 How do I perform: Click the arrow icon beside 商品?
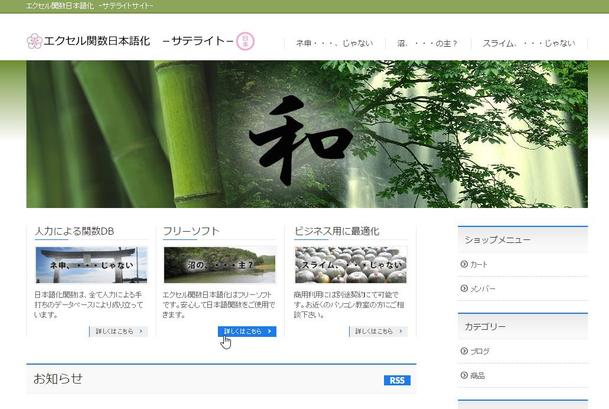(x=464, y=375)
